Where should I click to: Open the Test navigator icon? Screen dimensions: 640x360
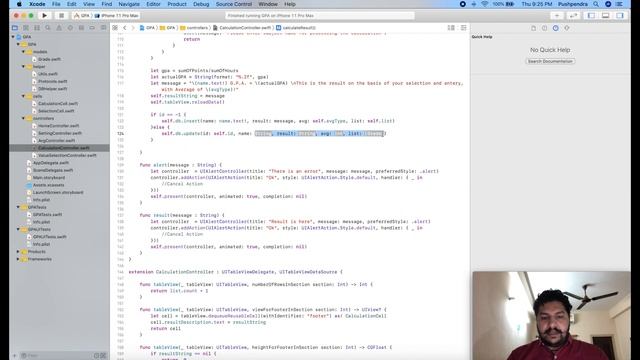click(70, 28)
